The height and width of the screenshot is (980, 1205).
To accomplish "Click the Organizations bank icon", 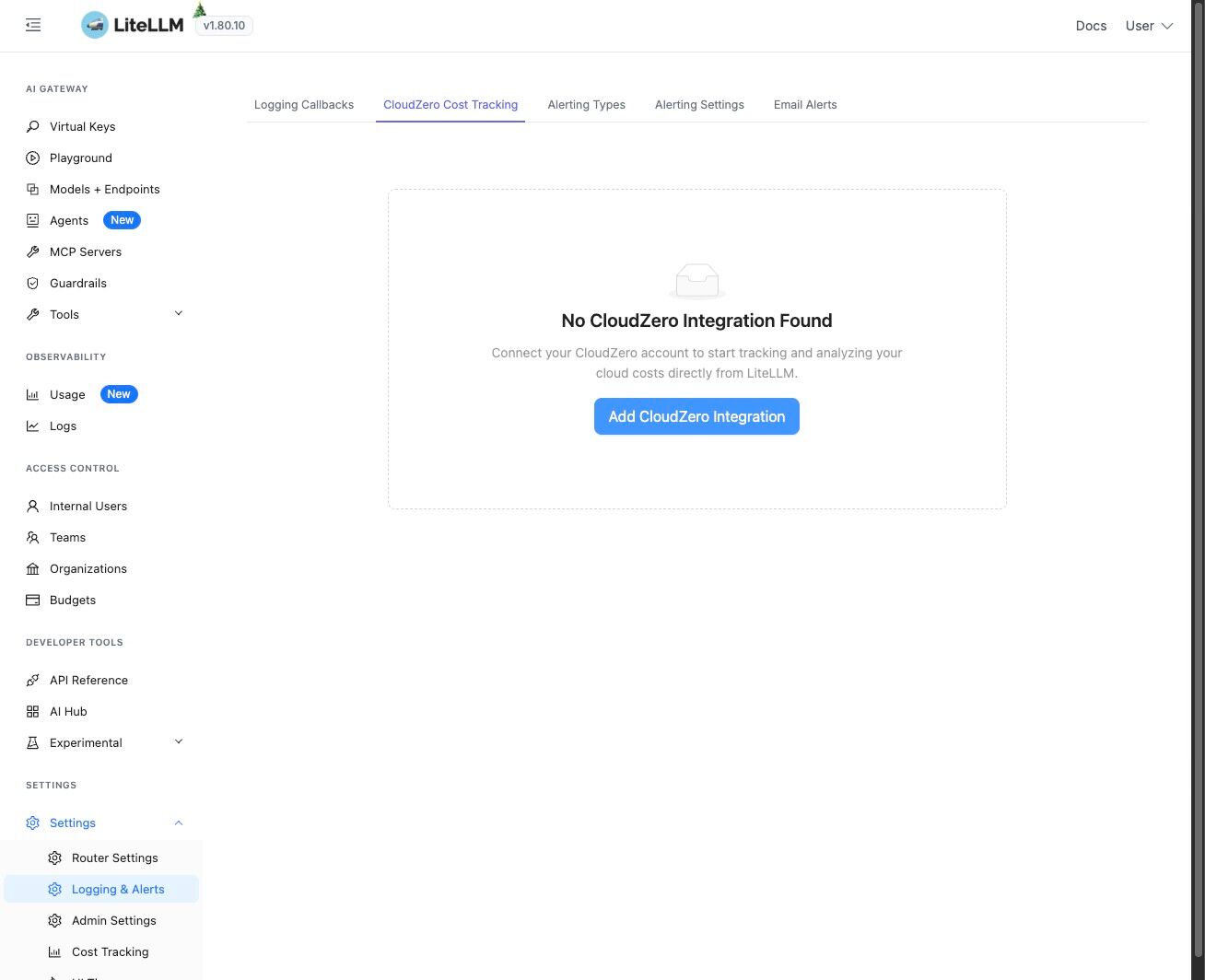I will (33, 568).
